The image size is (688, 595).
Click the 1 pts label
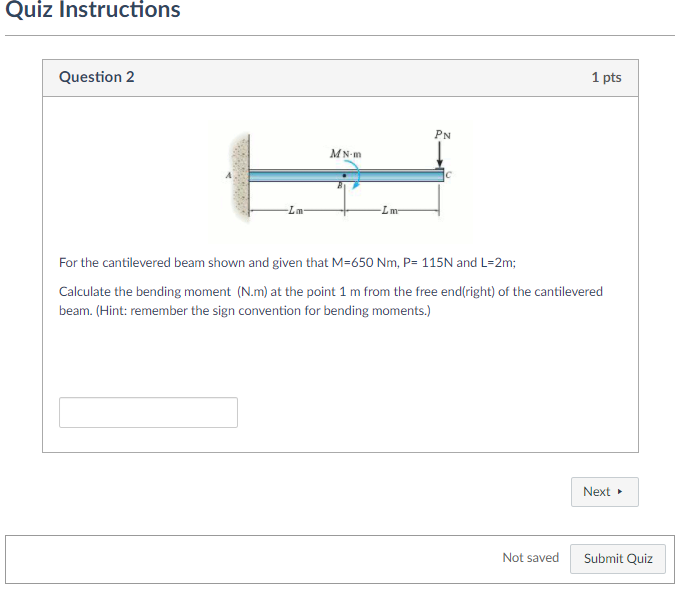pos(606,77)
